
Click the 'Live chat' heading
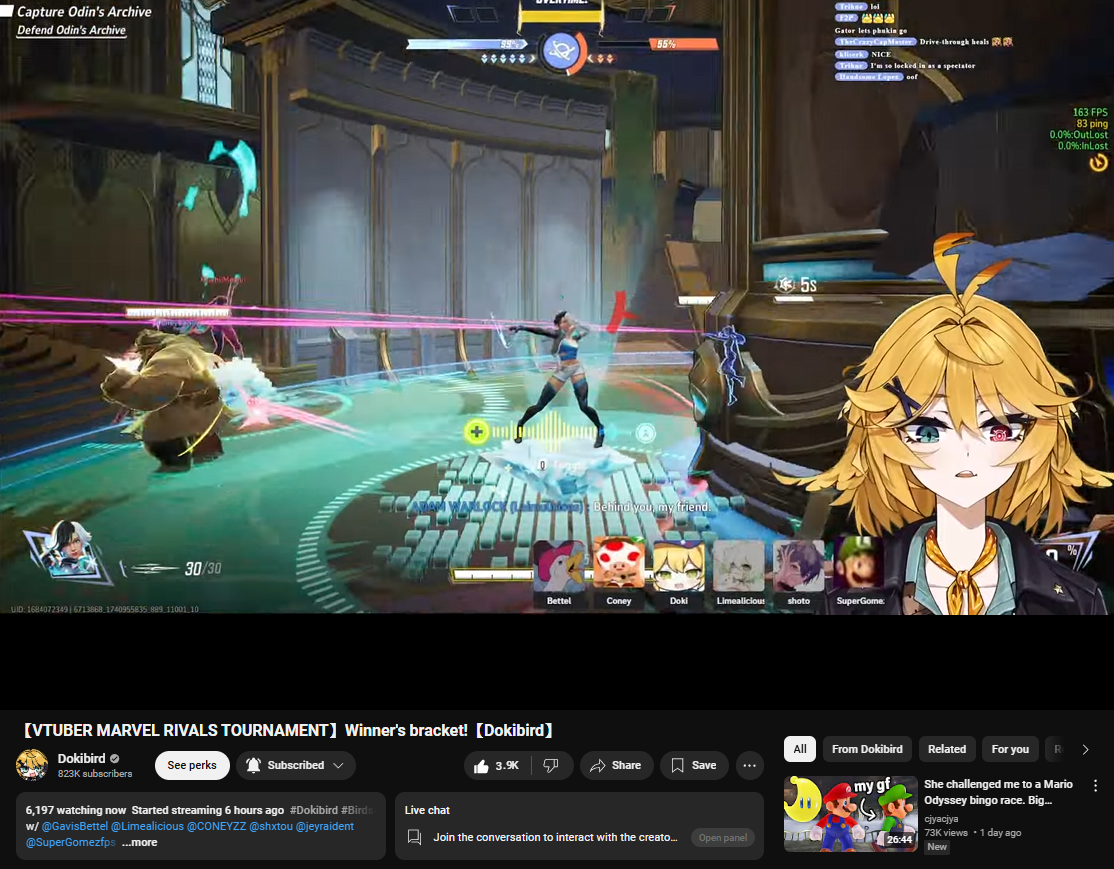tap(427, 810)
